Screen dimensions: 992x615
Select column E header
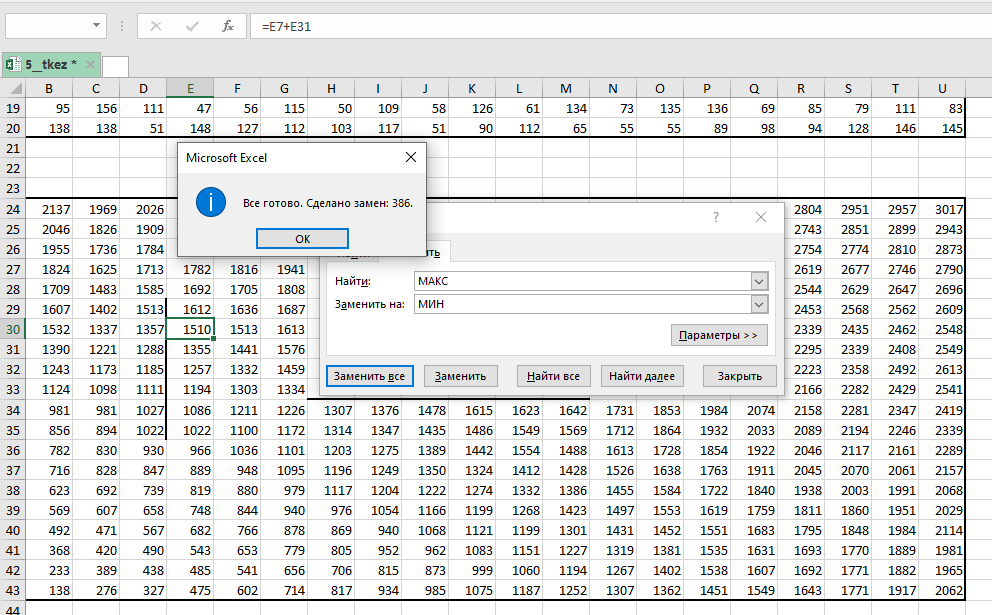tap(190, 88)
